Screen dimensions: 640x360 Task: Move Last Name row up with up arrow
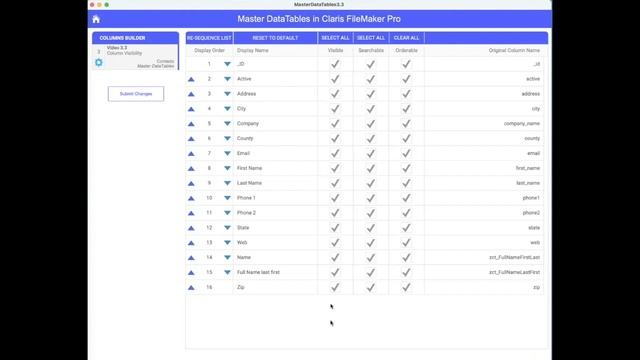tap(191, 183)
